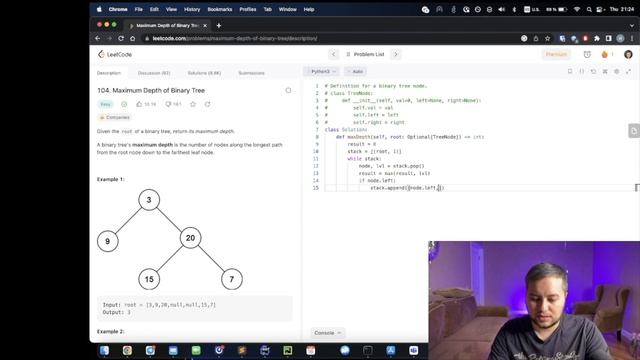Viewport: 640px width, 360px height.
Task: Expand the Console panel
Action: coord(327,333)
